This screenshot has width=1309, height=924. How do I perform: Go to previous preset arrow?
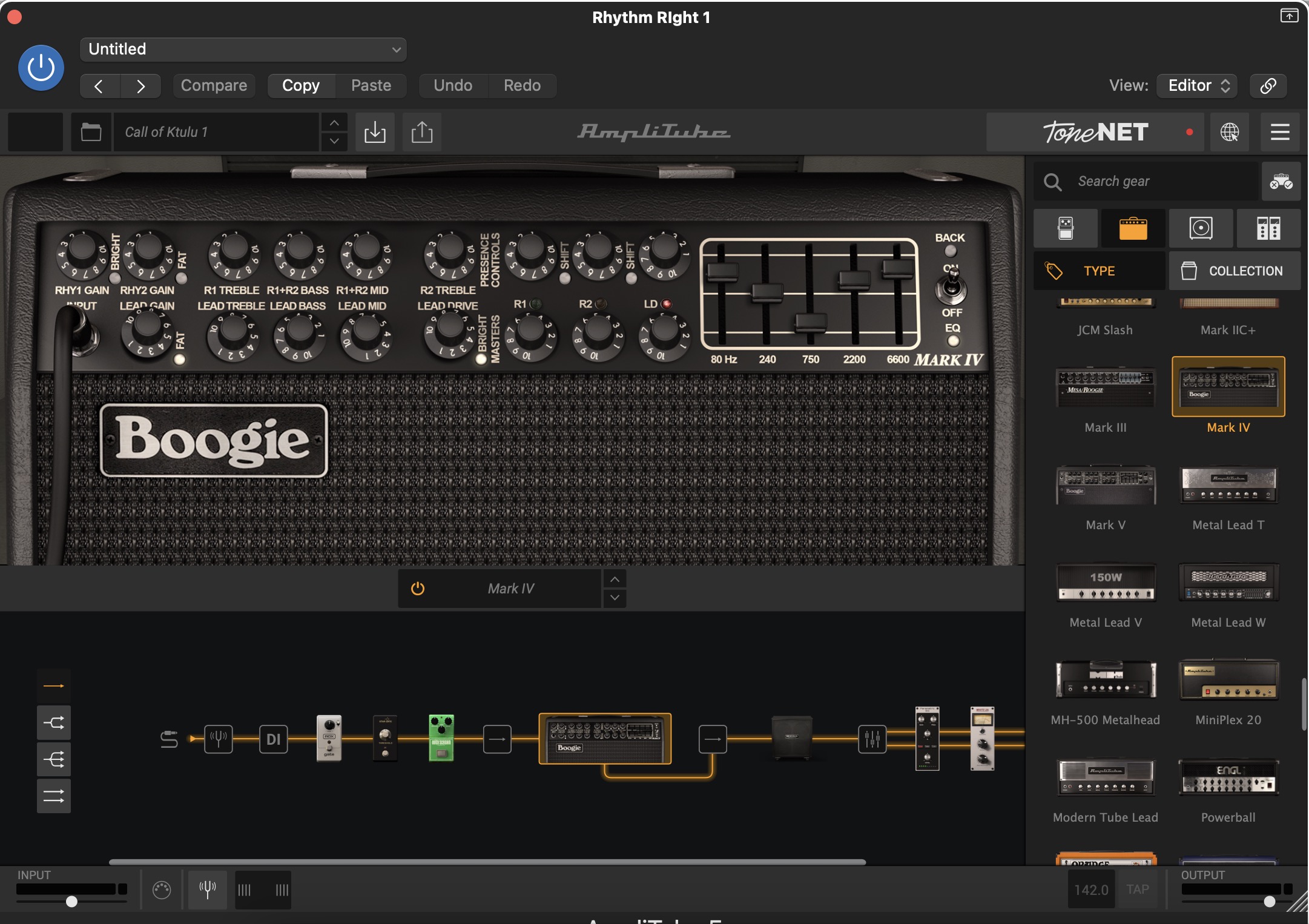pos(100,86)
